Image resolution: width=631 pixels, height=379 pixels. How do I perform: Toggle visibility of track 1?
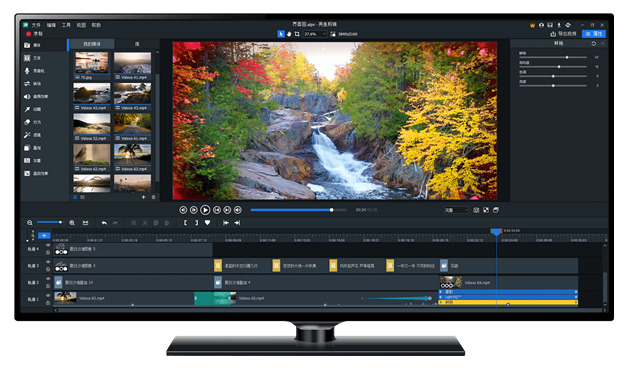click(x=48, y=296)
